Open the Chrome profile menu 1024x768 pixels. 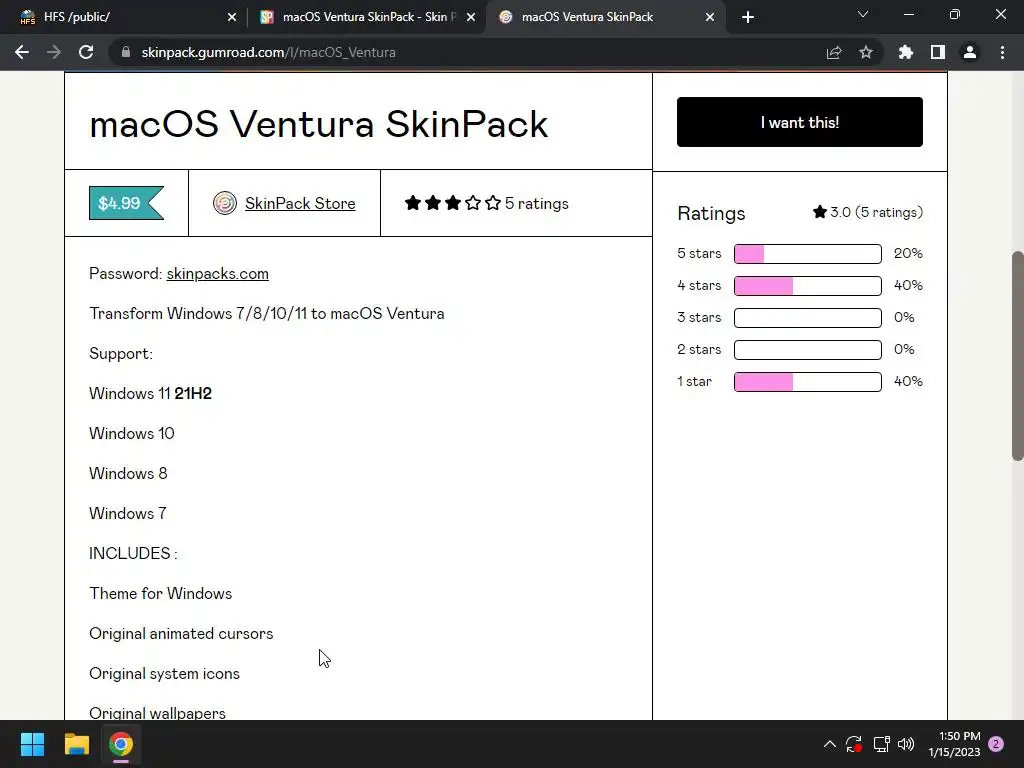pyautogui.click(x=970, y=52)
